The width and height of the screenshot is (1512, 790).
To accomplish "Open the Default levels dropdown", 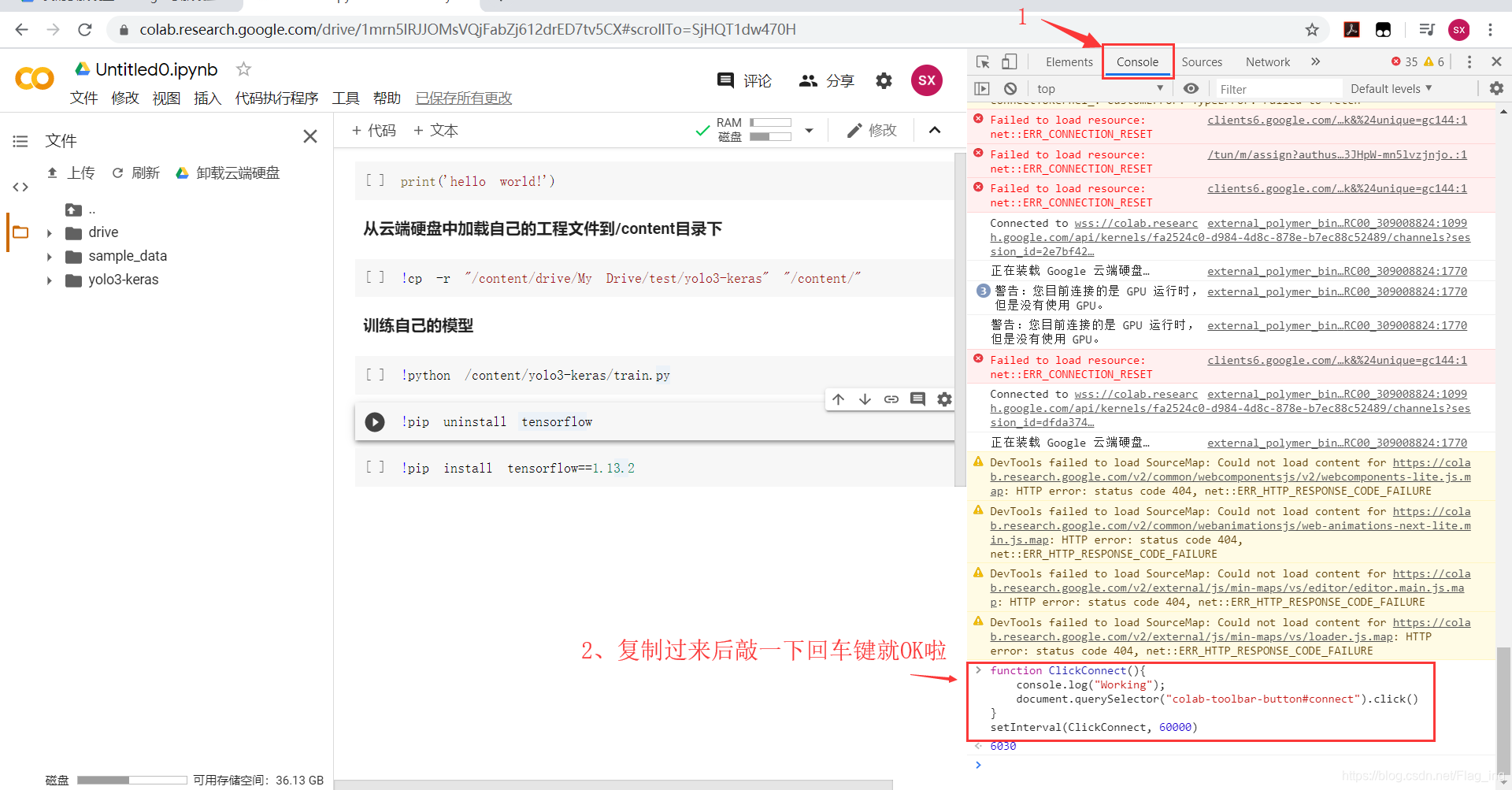I will pos(1391,89).
